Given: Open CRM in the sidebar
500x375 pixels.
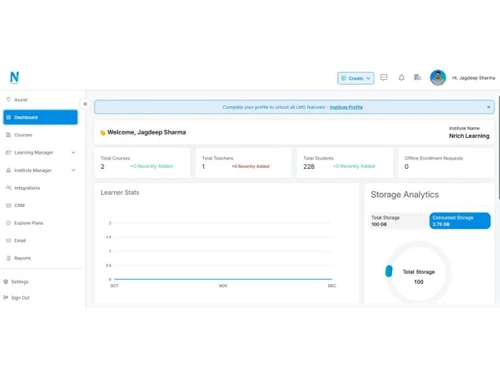Looking at the screenshot, I should [40, 205].
